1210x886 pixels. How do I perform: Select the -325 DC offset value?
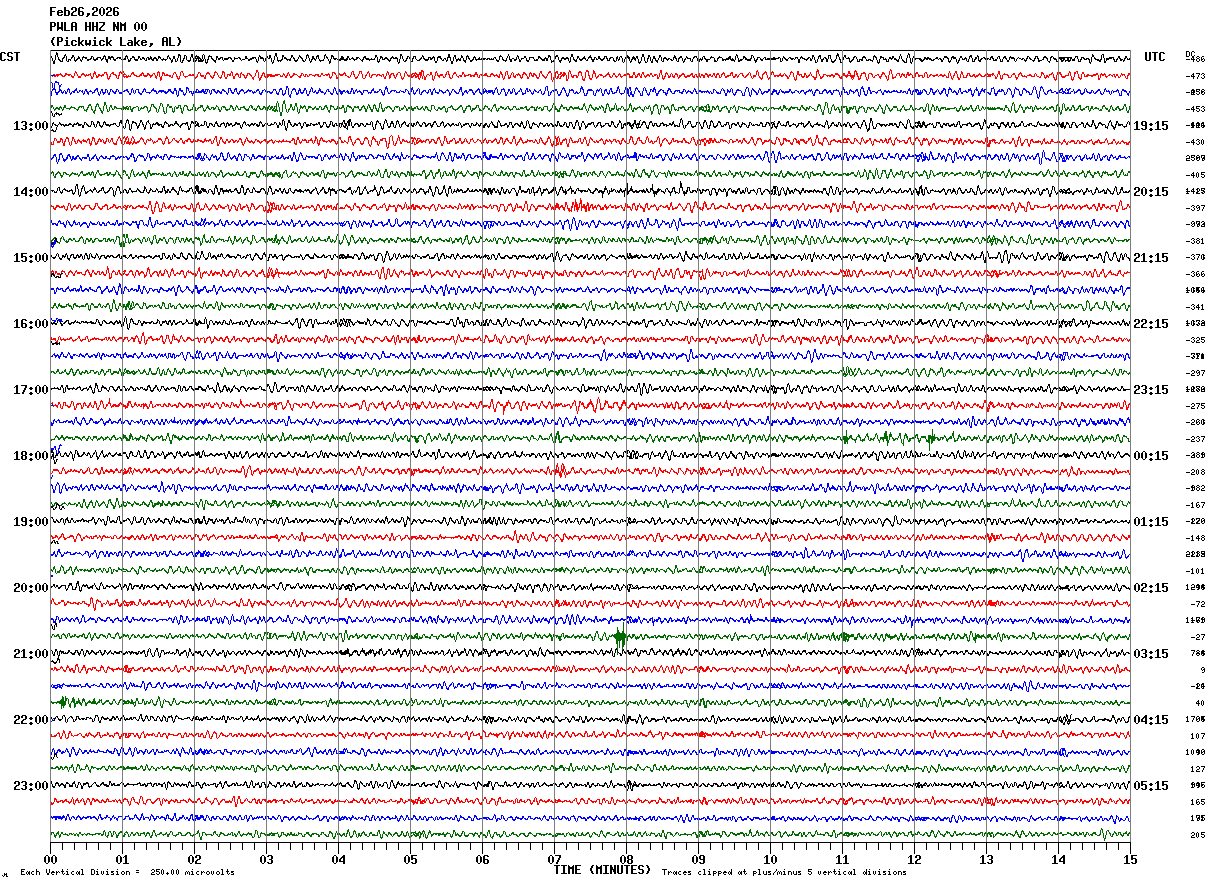[1195, 340]
